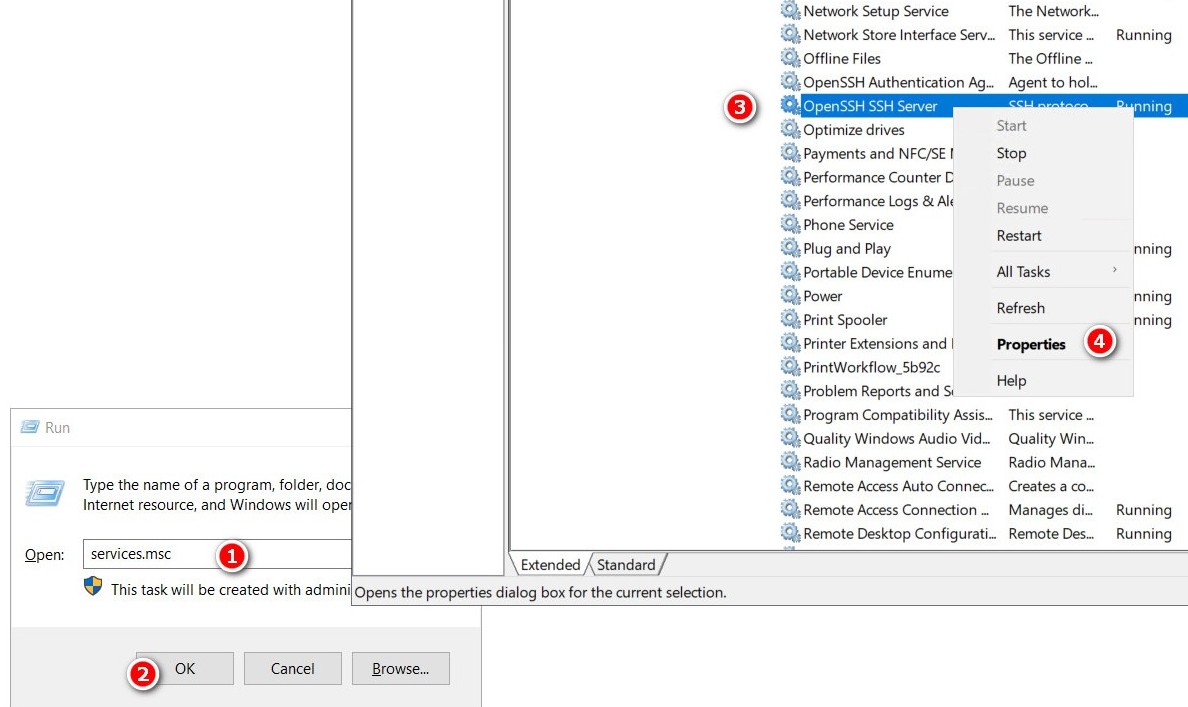Select the Phone Service row
Image resolution: width=1188 pixels, height=707 pixels.
click(x=848, y=224)
